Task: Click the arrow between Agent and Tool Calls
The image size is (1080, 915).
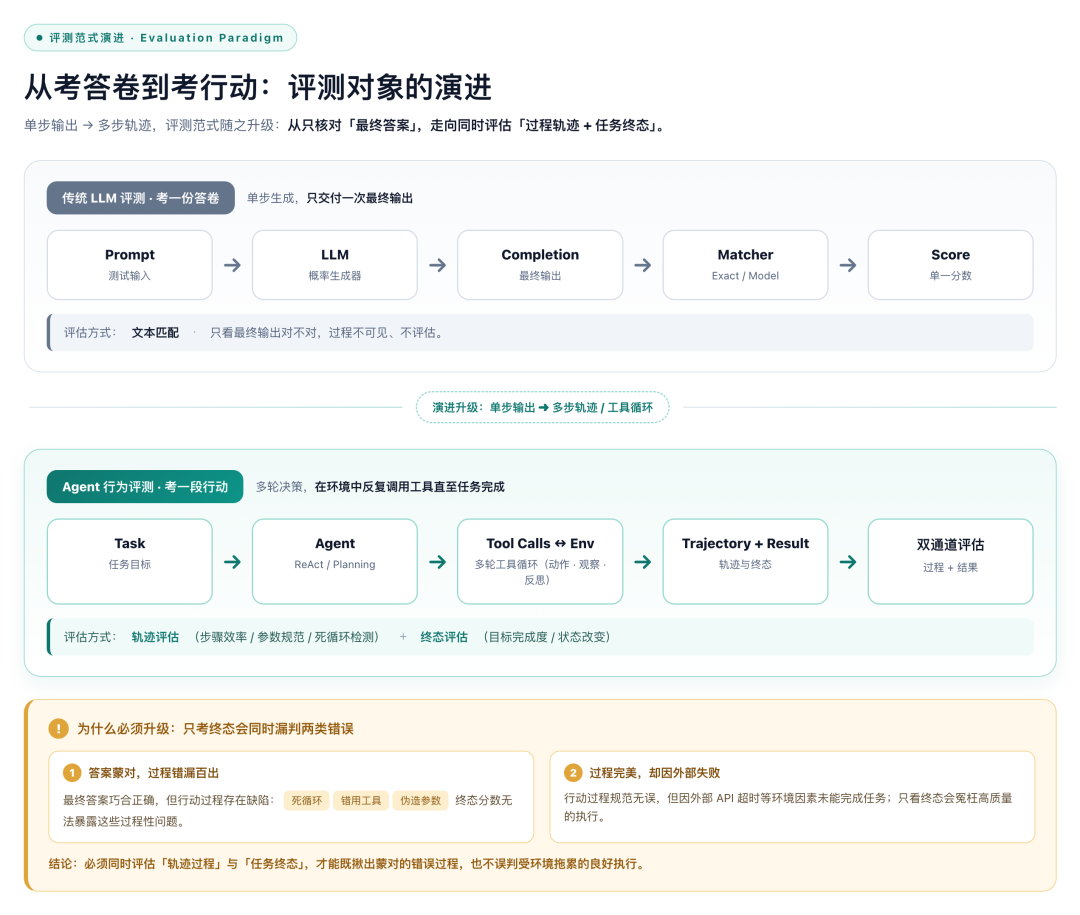Action: [x=437, y=562]
